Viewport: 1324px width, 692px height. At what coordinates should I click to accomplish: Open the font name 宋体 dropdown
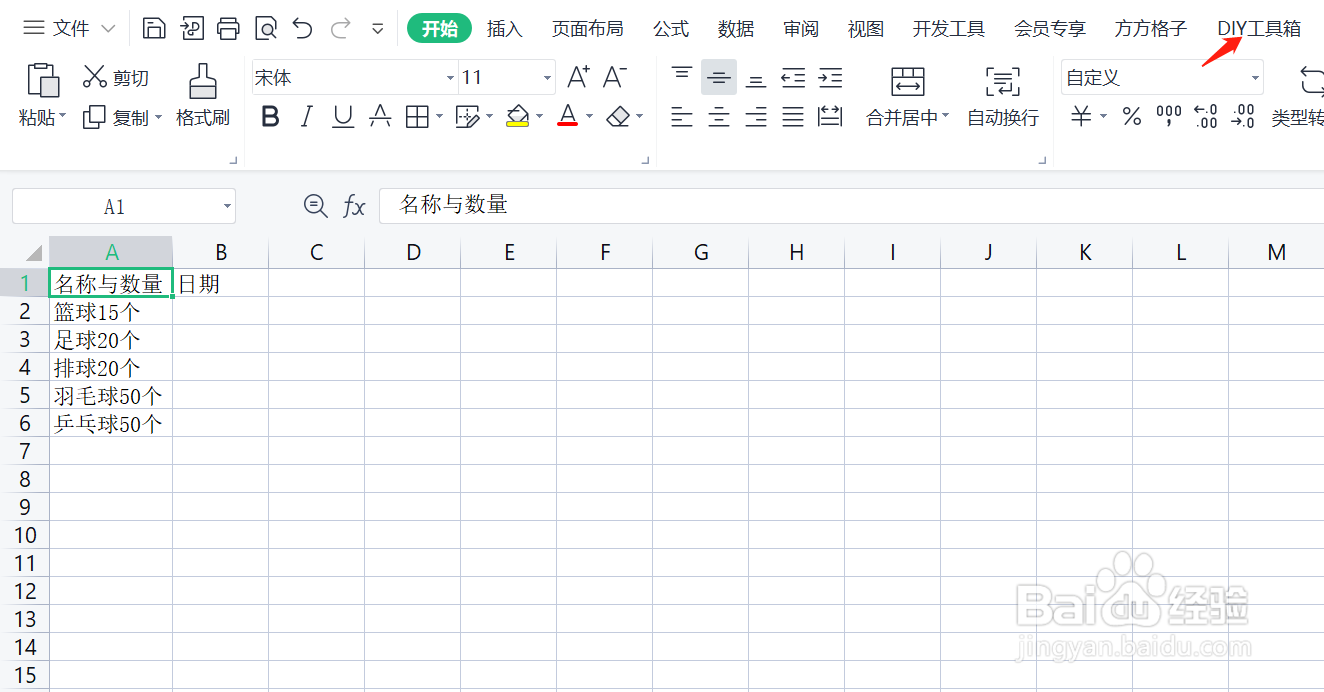click(x=449, y=78)
